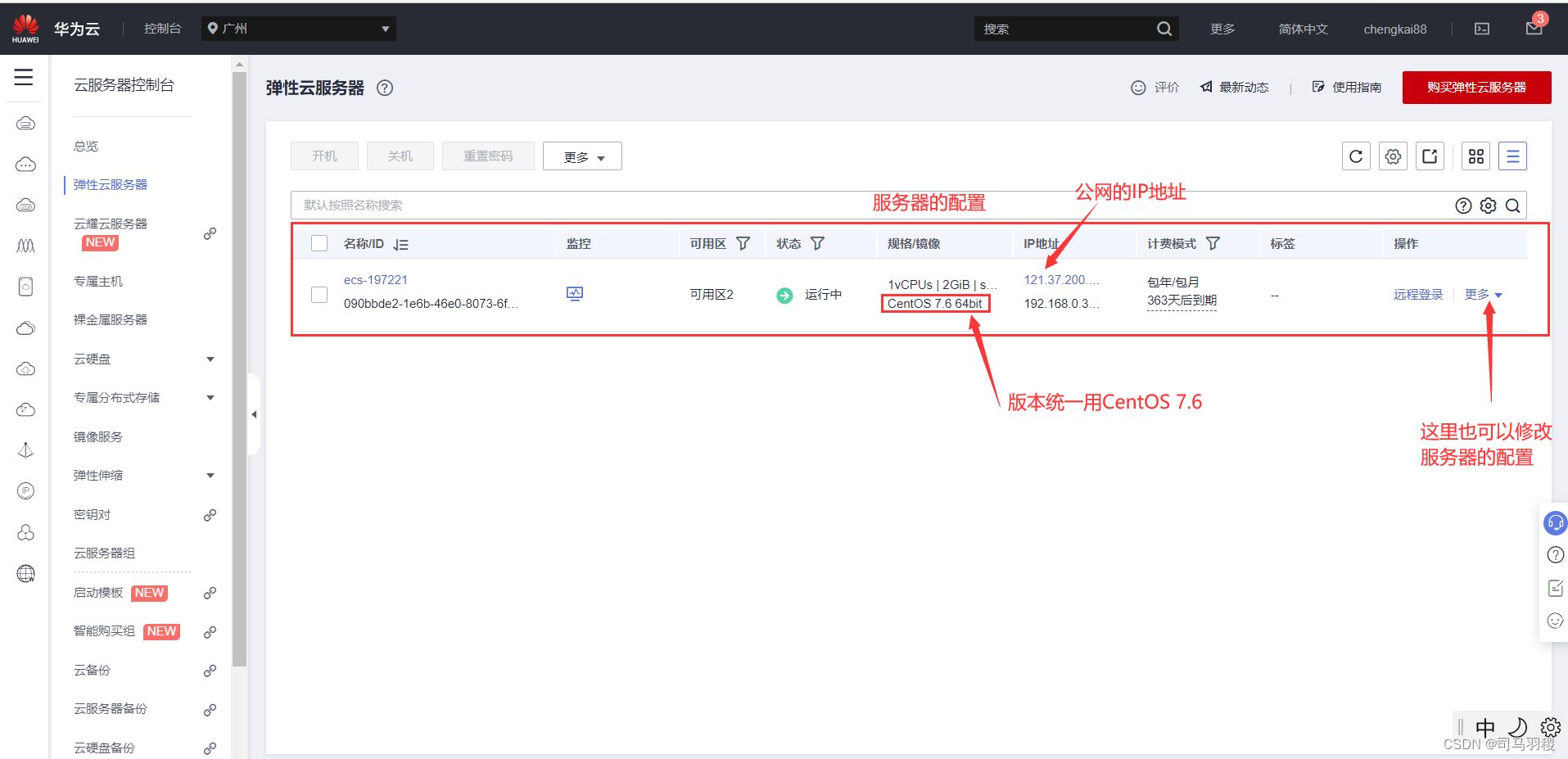
Task: Click the help question mark beside 弹性云服务器
Action: coord(385,88)
